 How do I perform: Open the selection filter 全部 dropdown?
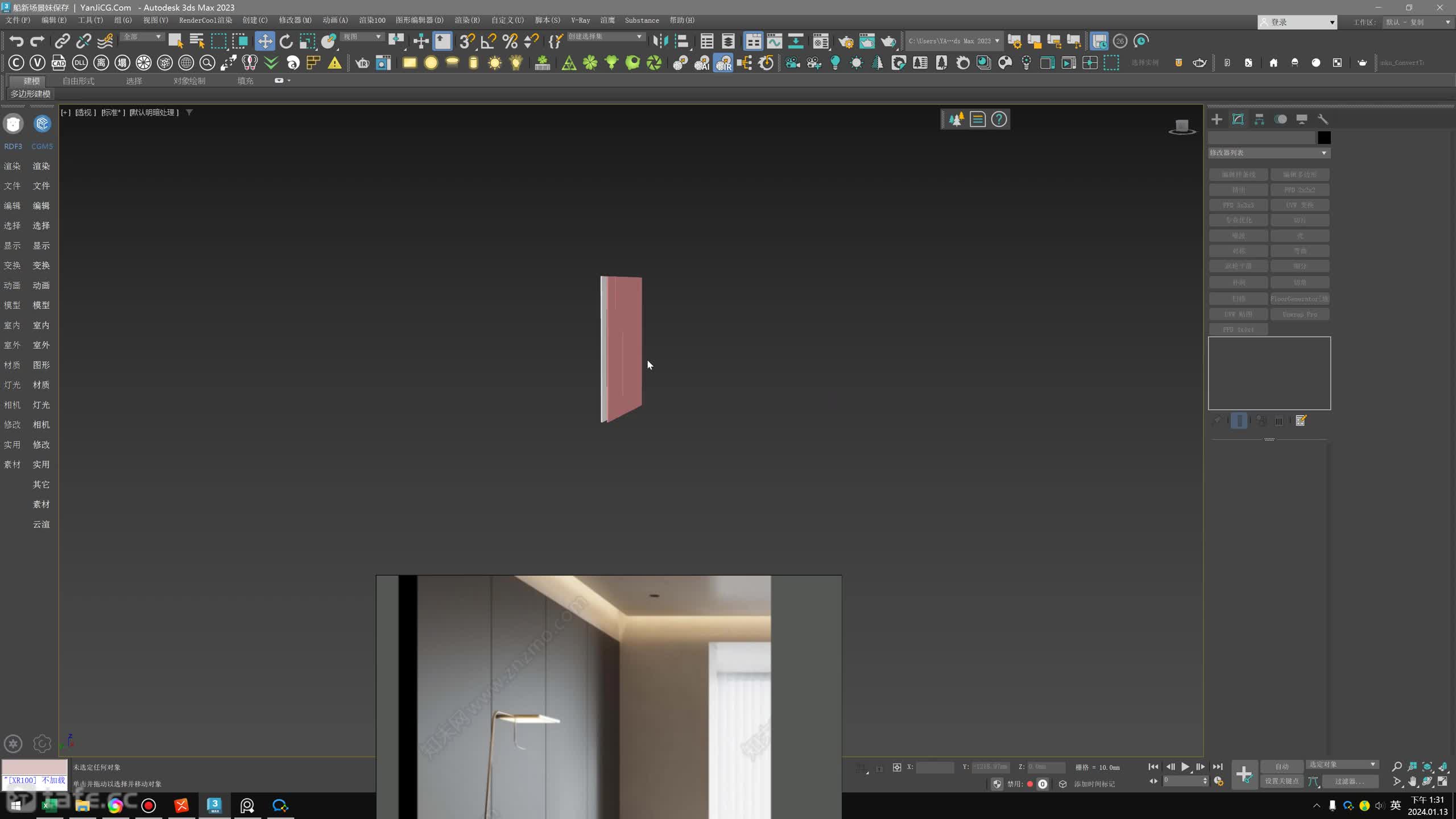click(142, 37)
